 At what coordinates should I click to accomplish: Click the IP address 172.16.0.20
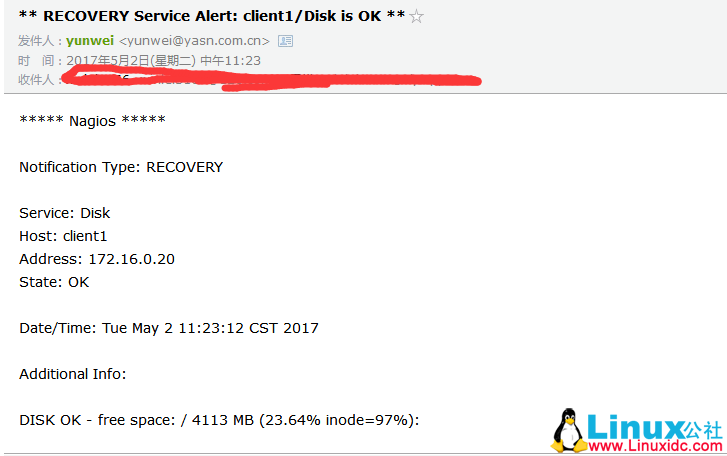[x=132, y=259]
